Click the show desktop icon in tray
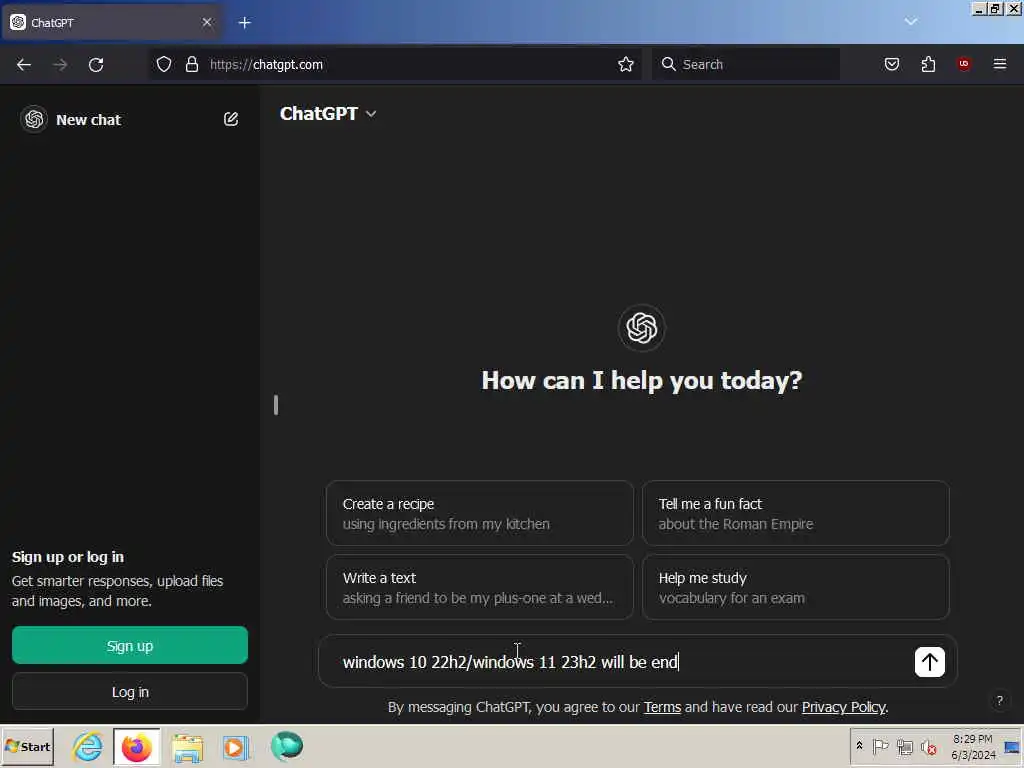This screenshot has width=1024, height=768. point(1012,746)
